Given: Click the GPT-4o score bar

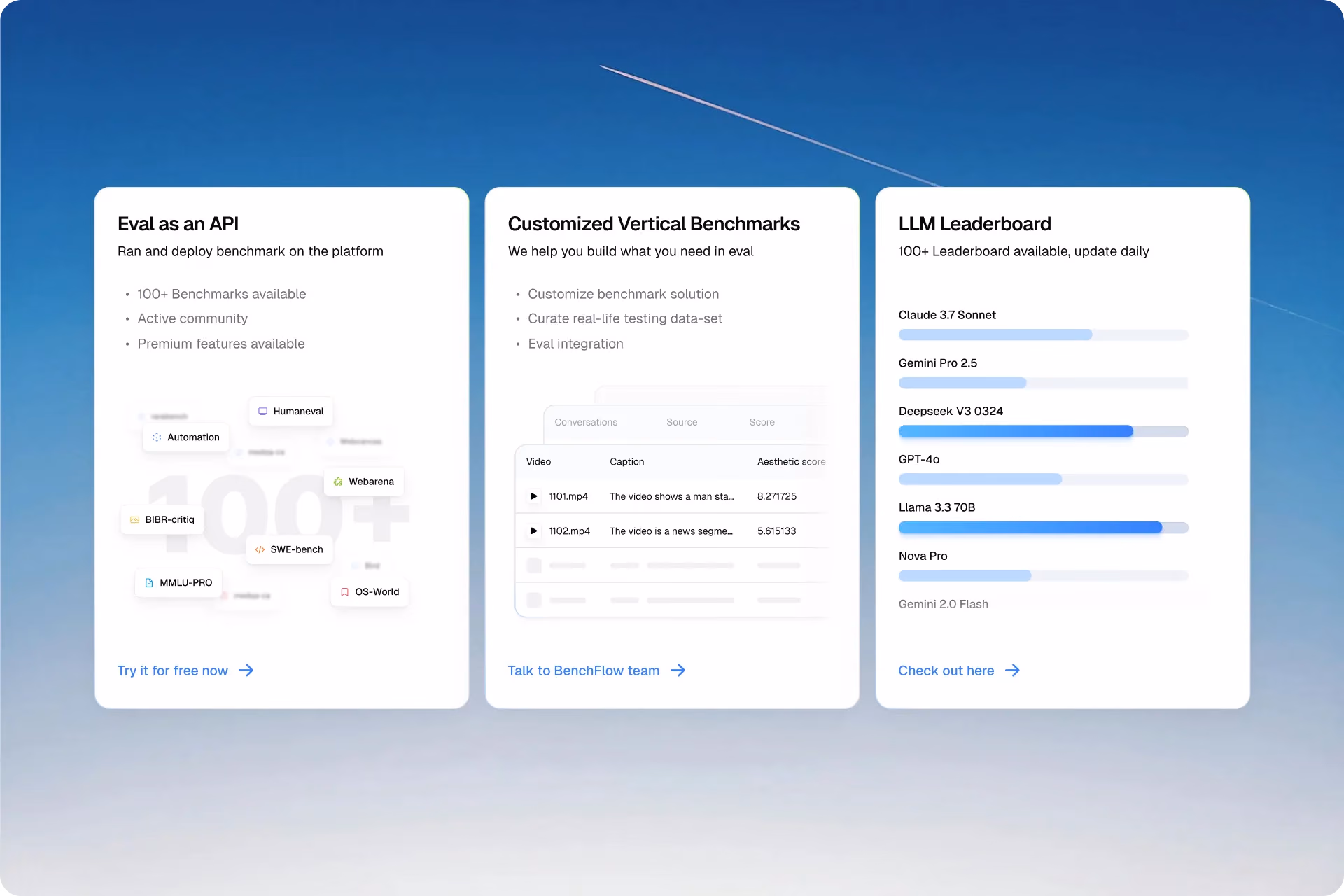Looking at the screenshot, I should 1043,479.
